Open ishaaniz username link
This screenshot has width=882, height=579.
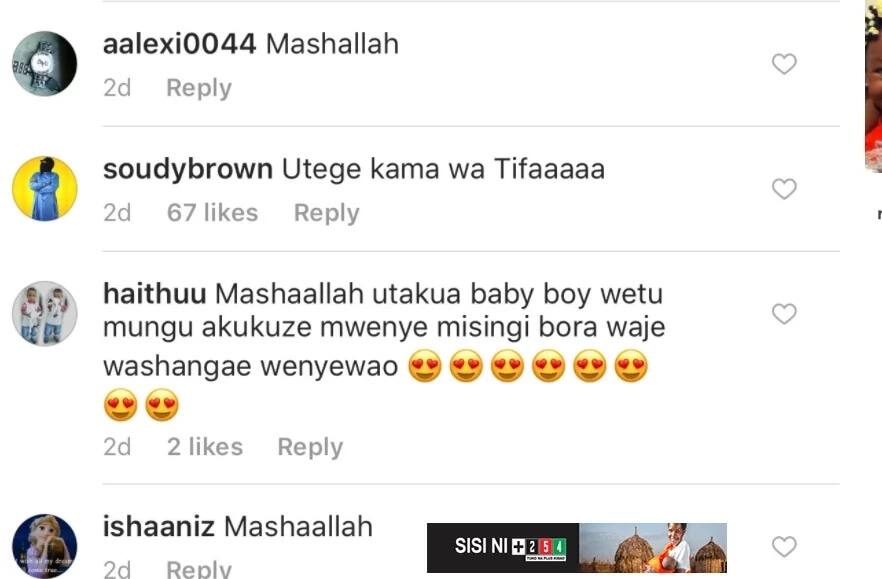pos(159,527)
